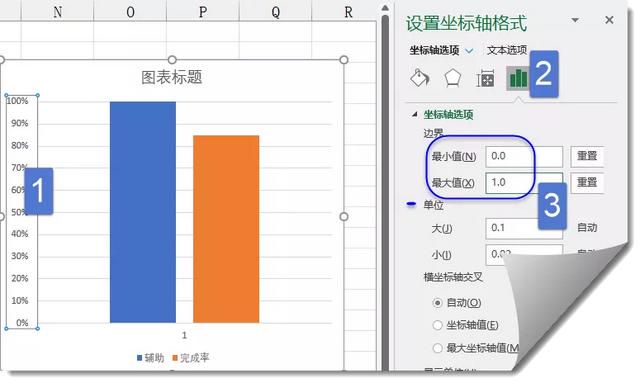
Task: Close the Format Axis pane
Action: pyautogui.click(x=609, y=20)
